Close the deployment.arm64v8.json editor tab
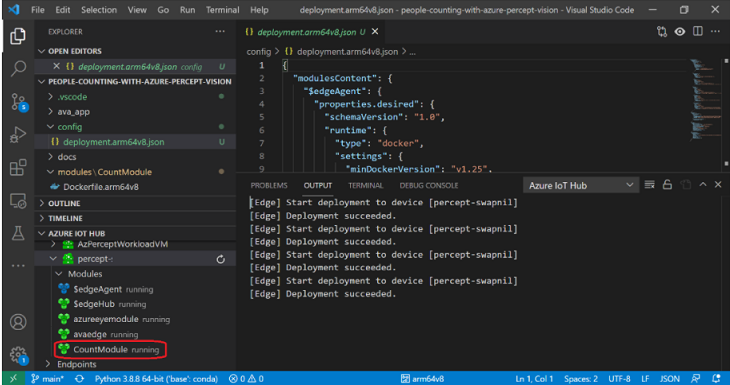Viewport: 730px width, 385px height. click(x=375, y=32)
